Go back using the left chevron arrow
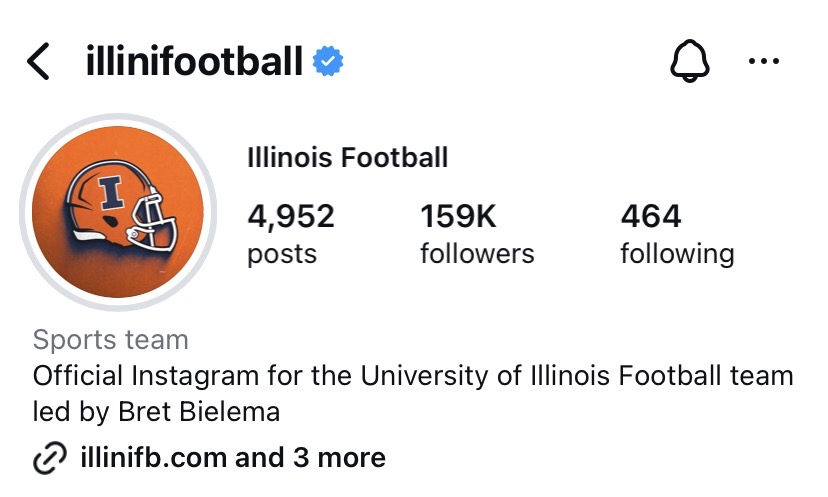Viewport: 828px width, 497px height. click(38, 63)
